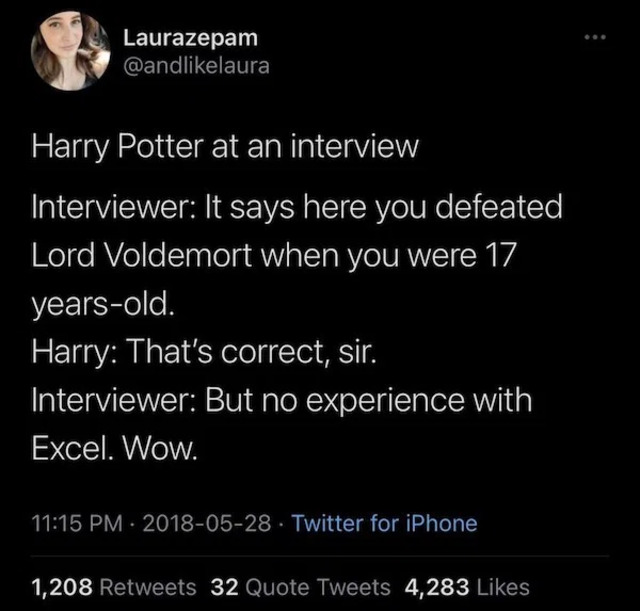
Task: Click the 'But no experience with' line
Action: [370, 400]
